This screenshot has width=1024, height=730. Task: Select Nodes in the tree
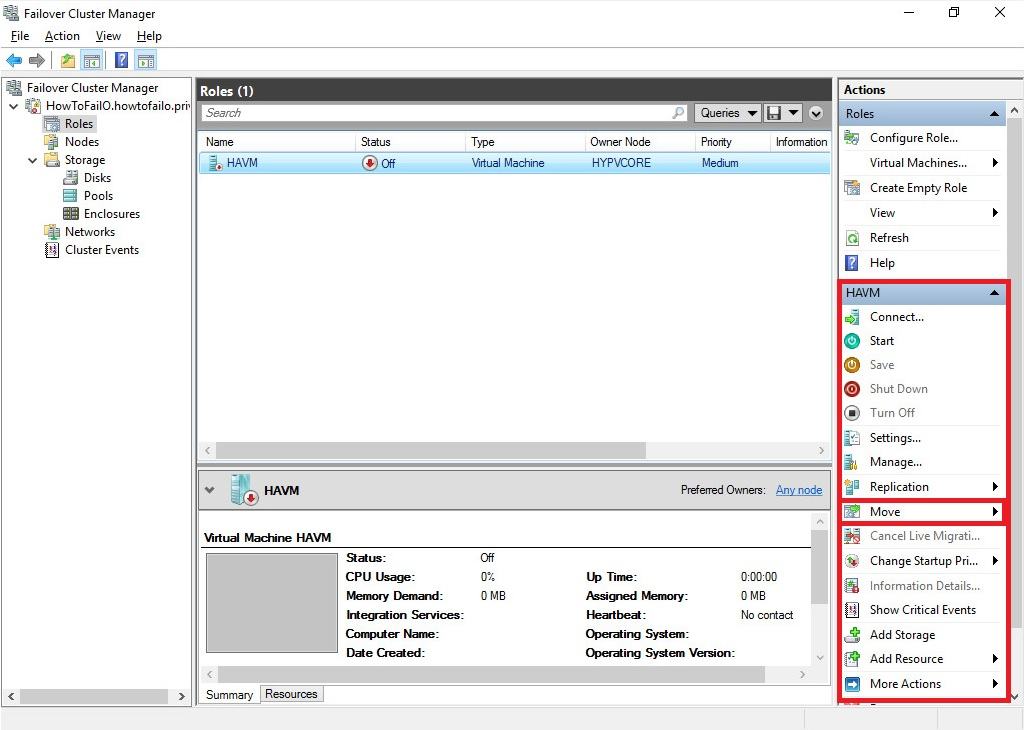[x=82, y=142]
